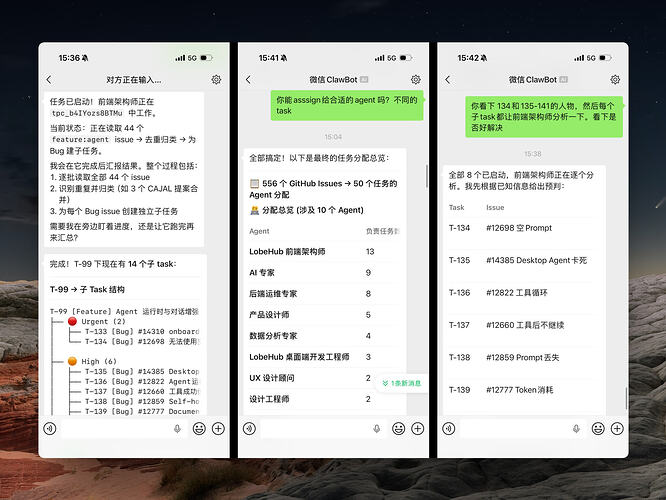Open emoji picker in 15:41 phone
The image size is (666, 500).
[398, 429]
